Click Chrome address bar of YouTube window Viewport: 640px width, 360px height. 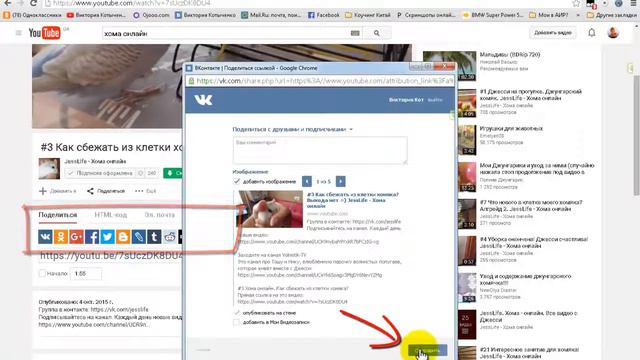pos(306,3)
